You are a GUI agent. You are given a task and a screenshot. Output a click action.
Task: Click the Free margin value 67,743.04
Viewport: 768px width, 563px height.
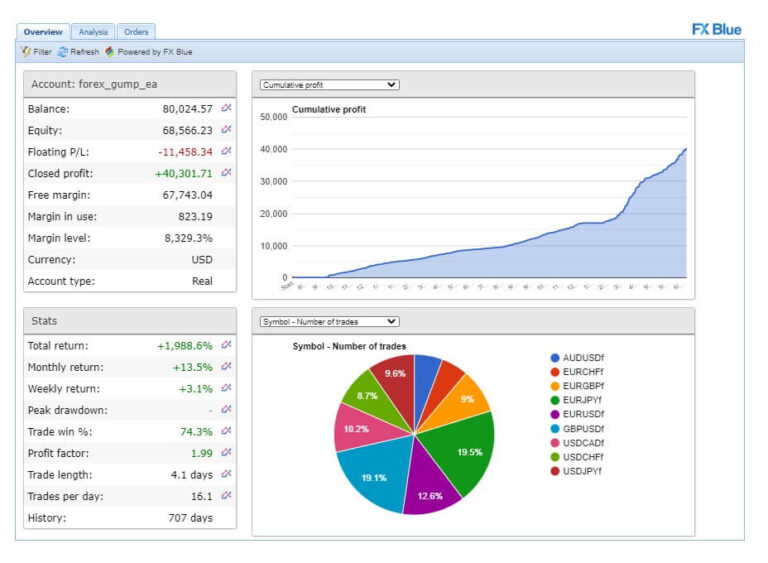click(x=188, y=195)
